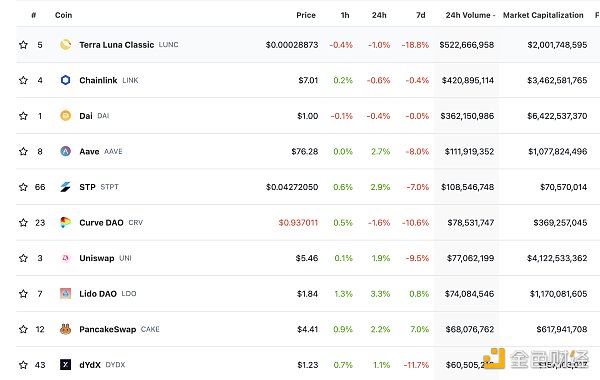Sort by Market Capitalization column header
Screen dimensions: 600x380
coord(543,15)
